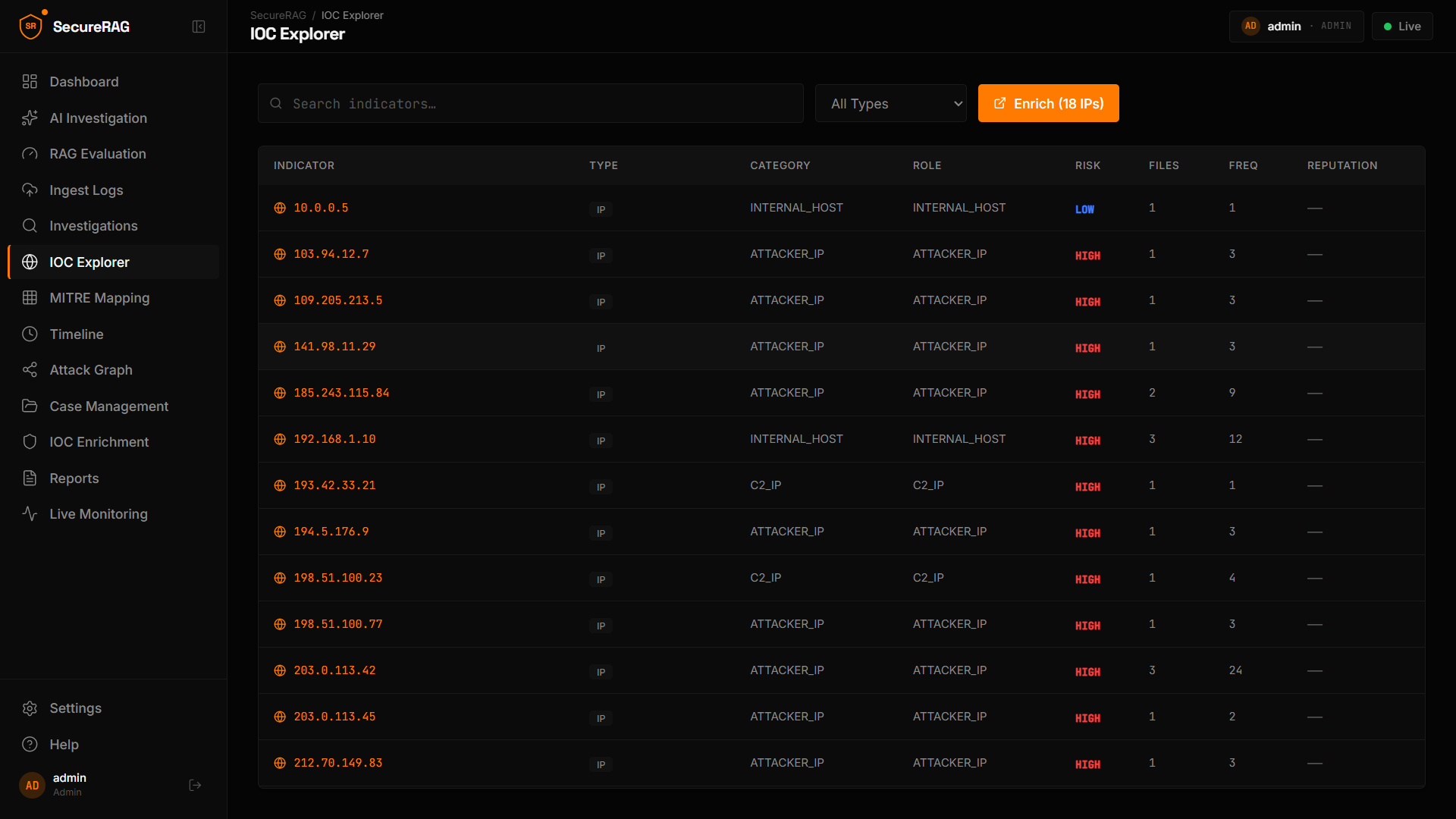Click the Case Management folder icon
This screenshot has width=1456, height=819.
[x=30, y=406]
